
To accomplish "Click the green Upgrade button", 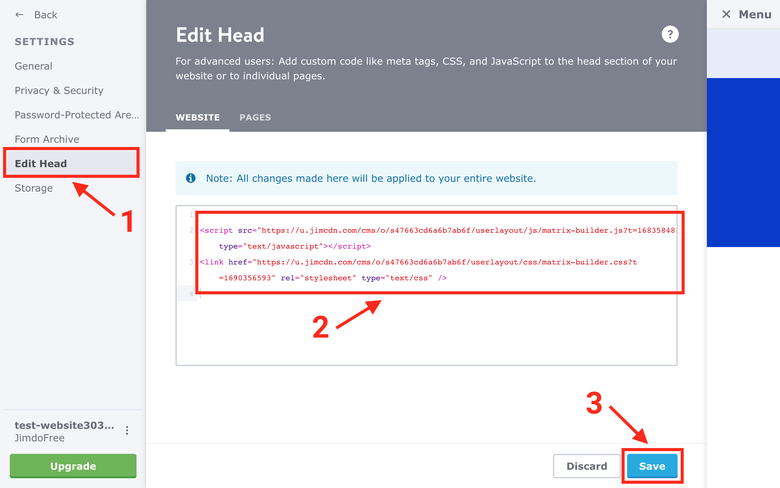I will click(73, 466).
